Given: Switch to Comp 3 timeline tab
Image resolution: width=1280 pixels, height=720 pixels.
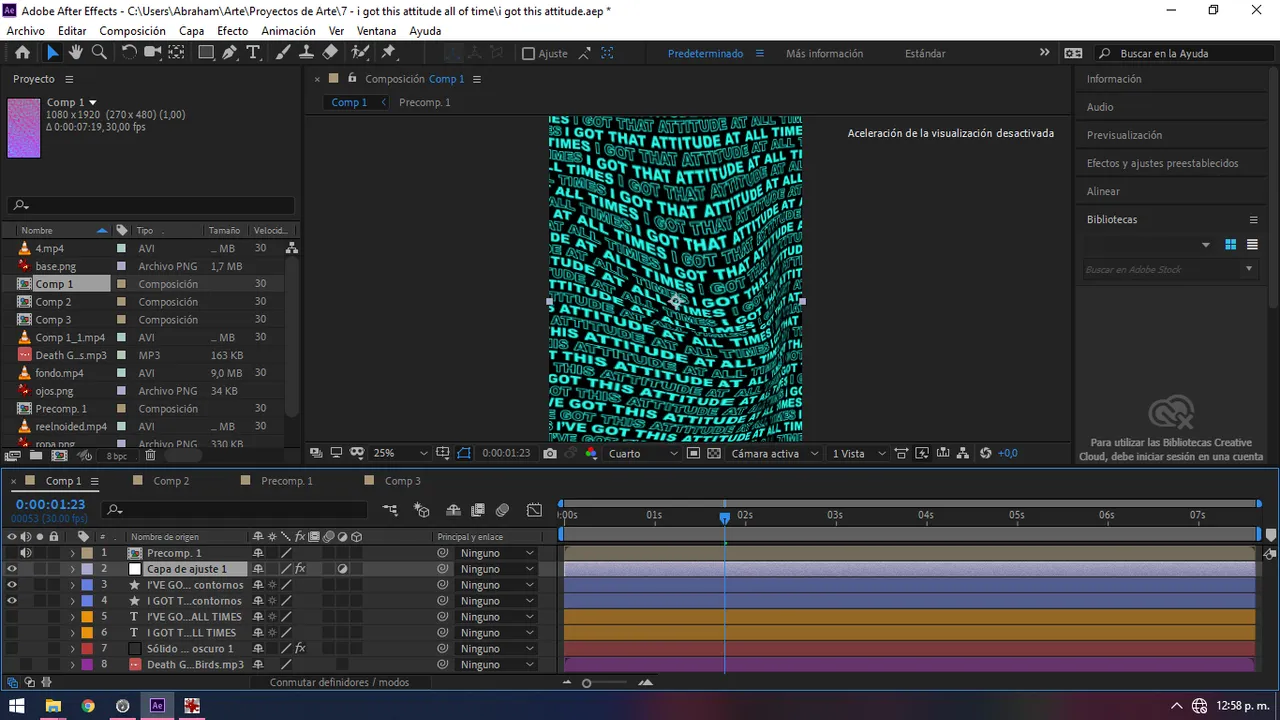Looking at the screenshot, I should (x=403, y=481).
